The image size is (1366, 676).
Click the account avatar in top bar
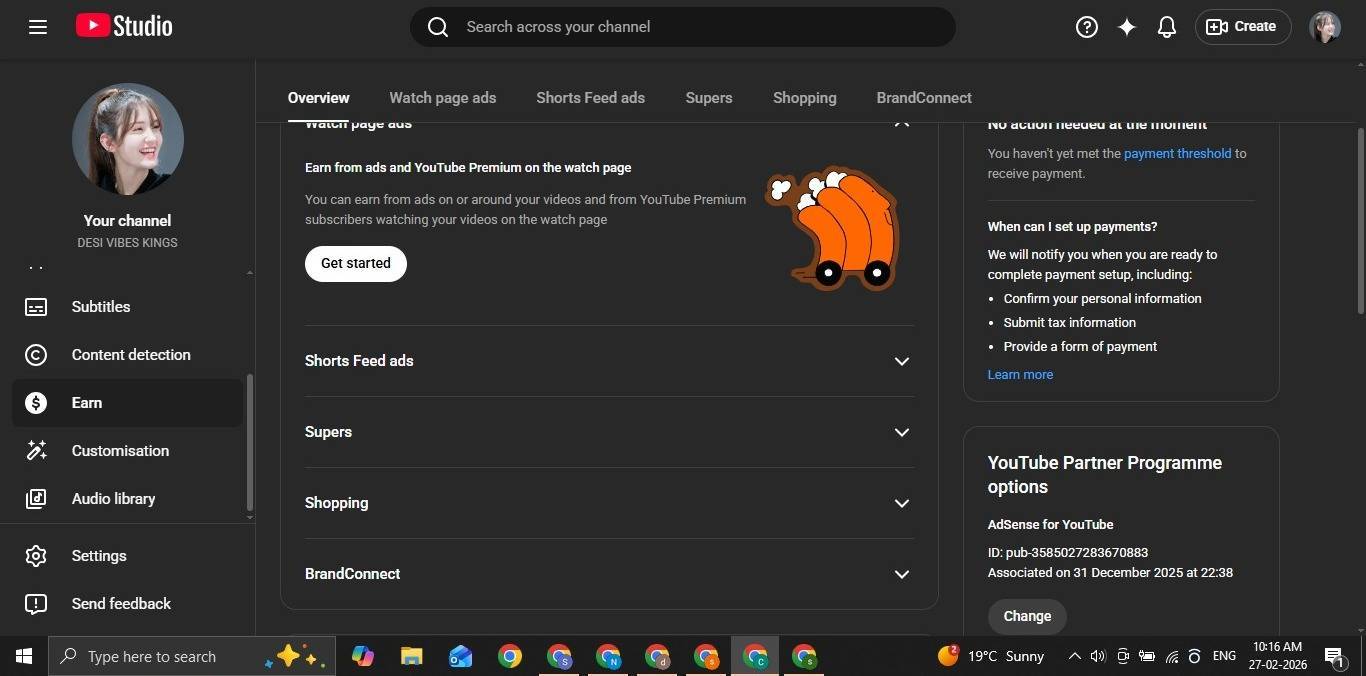pyautogui.click(x=1324, y=27)
